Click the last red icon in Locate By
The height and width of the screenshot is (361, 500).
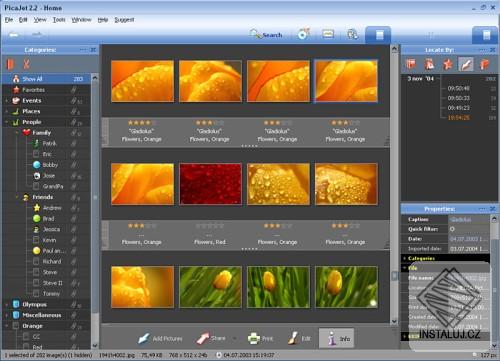484,64
